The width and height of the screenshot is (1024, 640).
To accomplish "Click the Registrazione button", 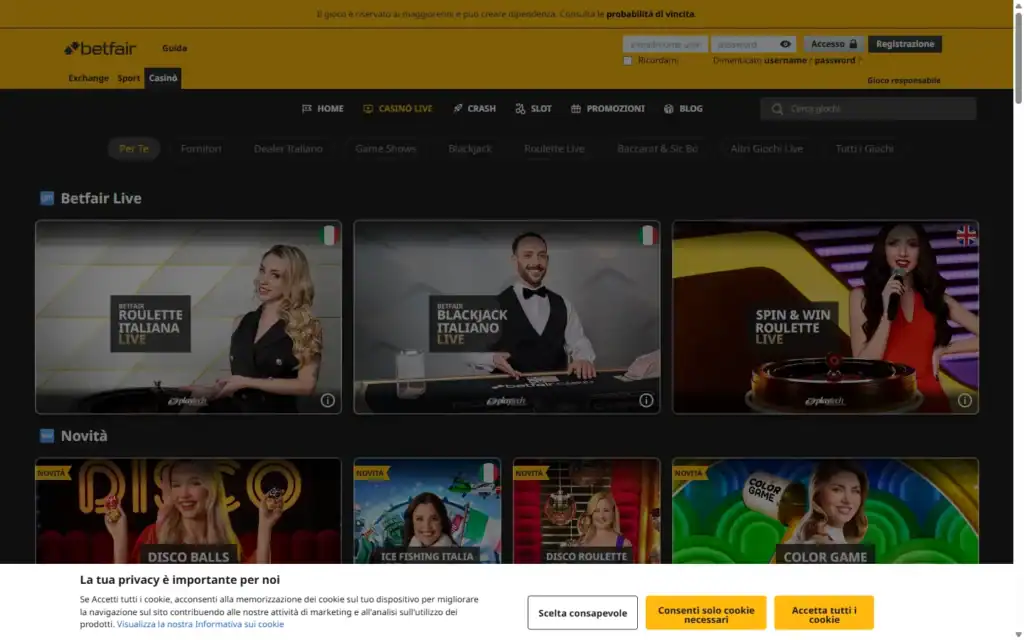I will pos(904,44).
